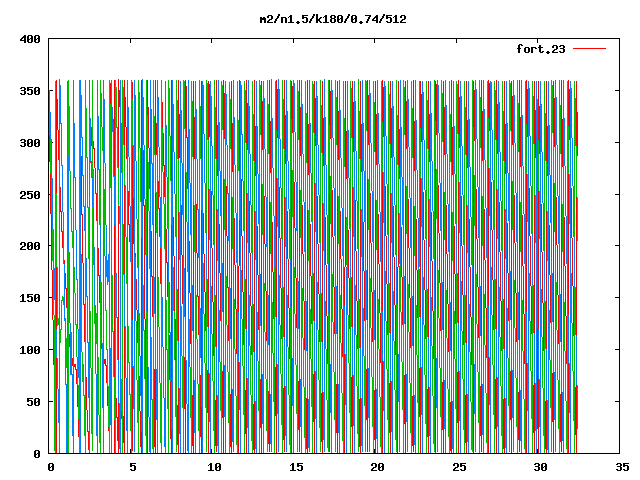
Task: Click x-axis label 35
Action: (x=622, y=467)
